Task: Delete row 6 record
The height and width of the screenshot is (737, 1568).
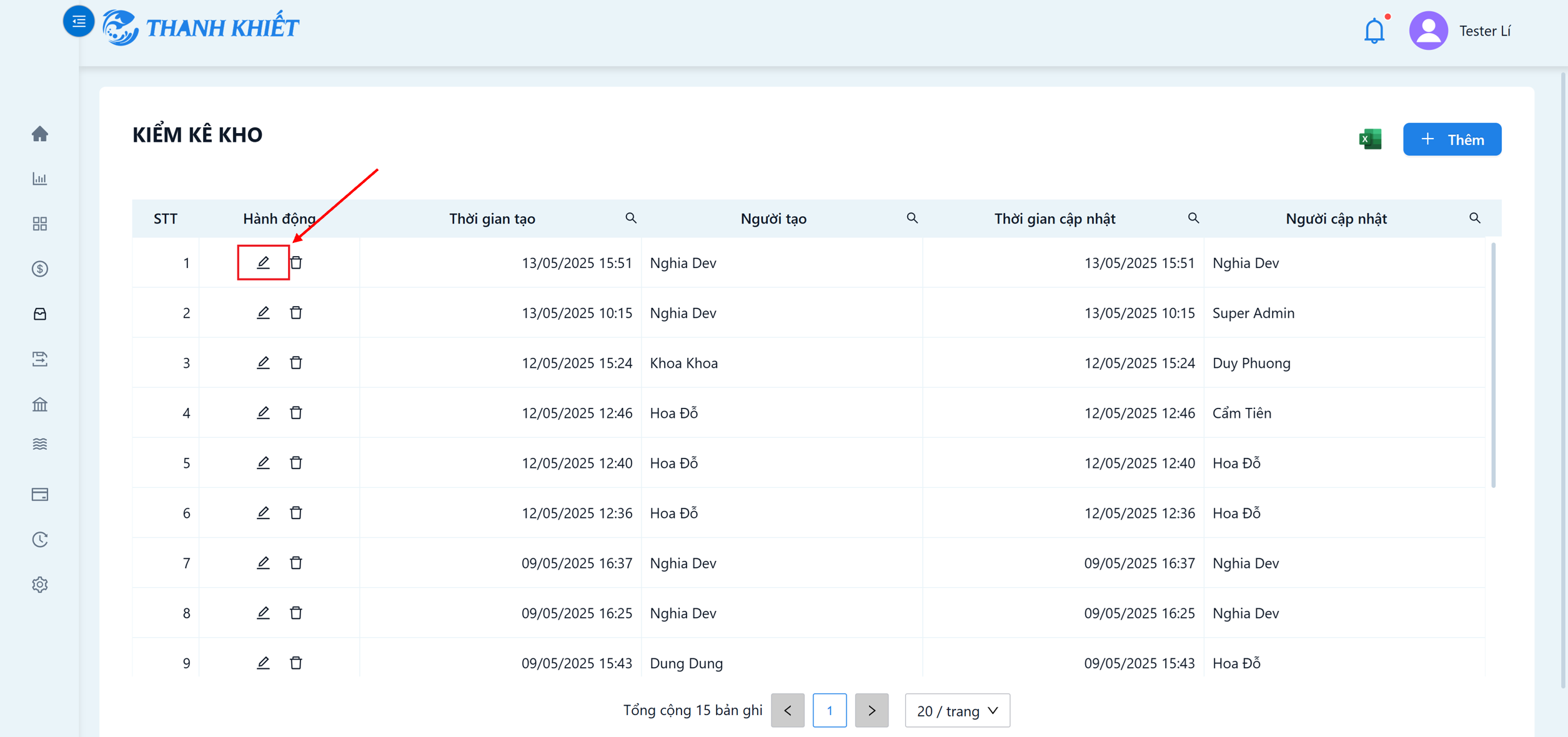Action: pyautogui.click(x=296, y=512)
